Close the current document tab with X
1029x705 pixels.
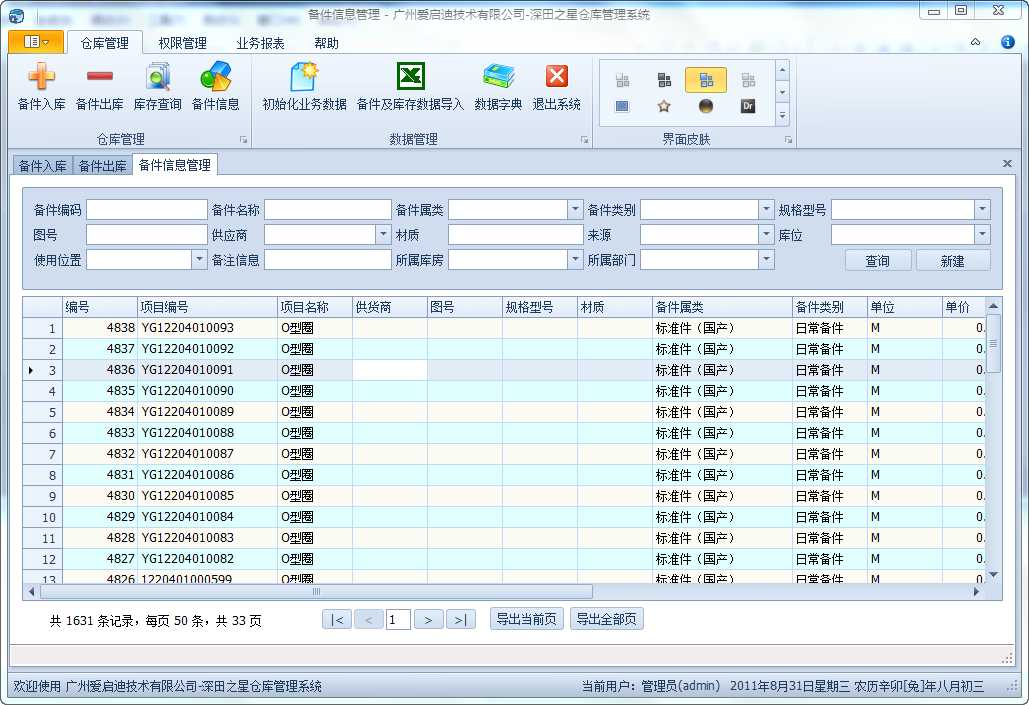coord(1007,163)
